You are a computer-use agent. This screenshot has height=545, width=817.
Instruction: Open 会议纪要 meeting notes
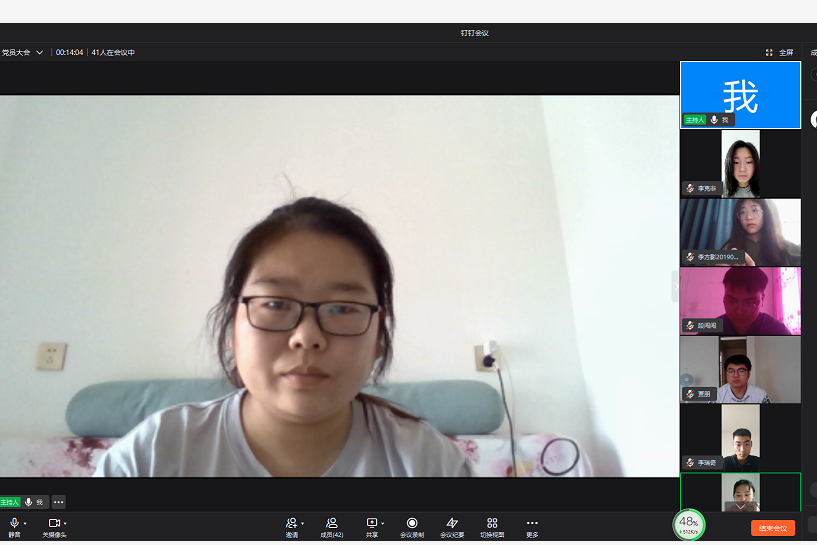pyautogui.click(x=452, y=524)
